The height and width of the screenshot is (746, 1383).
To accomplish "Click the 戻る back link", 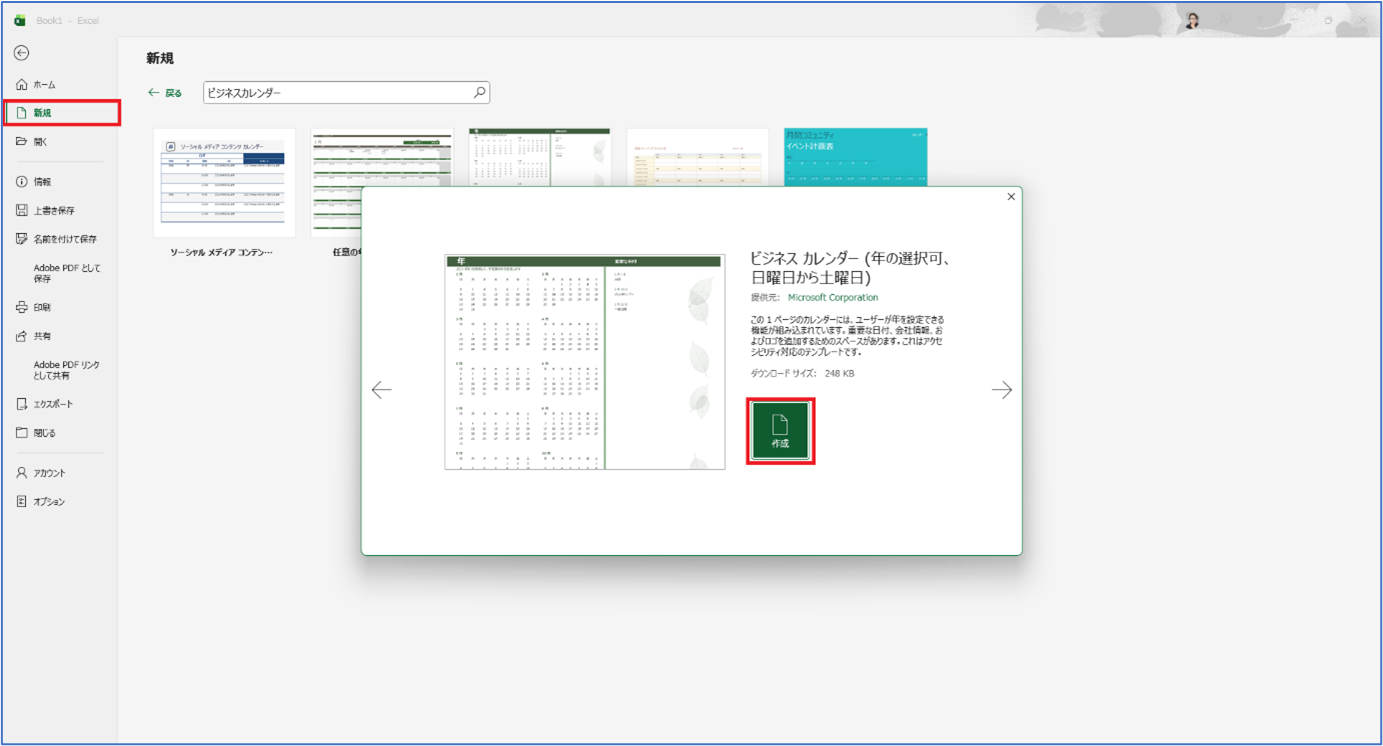I will [x=165, y=93].
